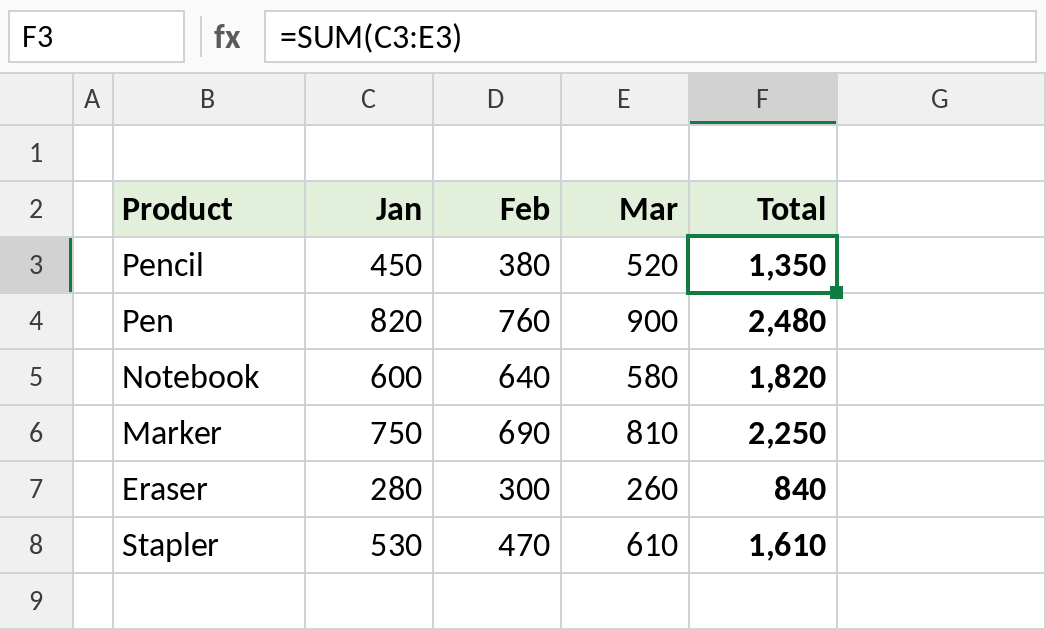Image resolution: width=1046 pixels, height=630 pixels.
Task: Click Stapler's Feb value 470
Action: [x=497, y=545]
